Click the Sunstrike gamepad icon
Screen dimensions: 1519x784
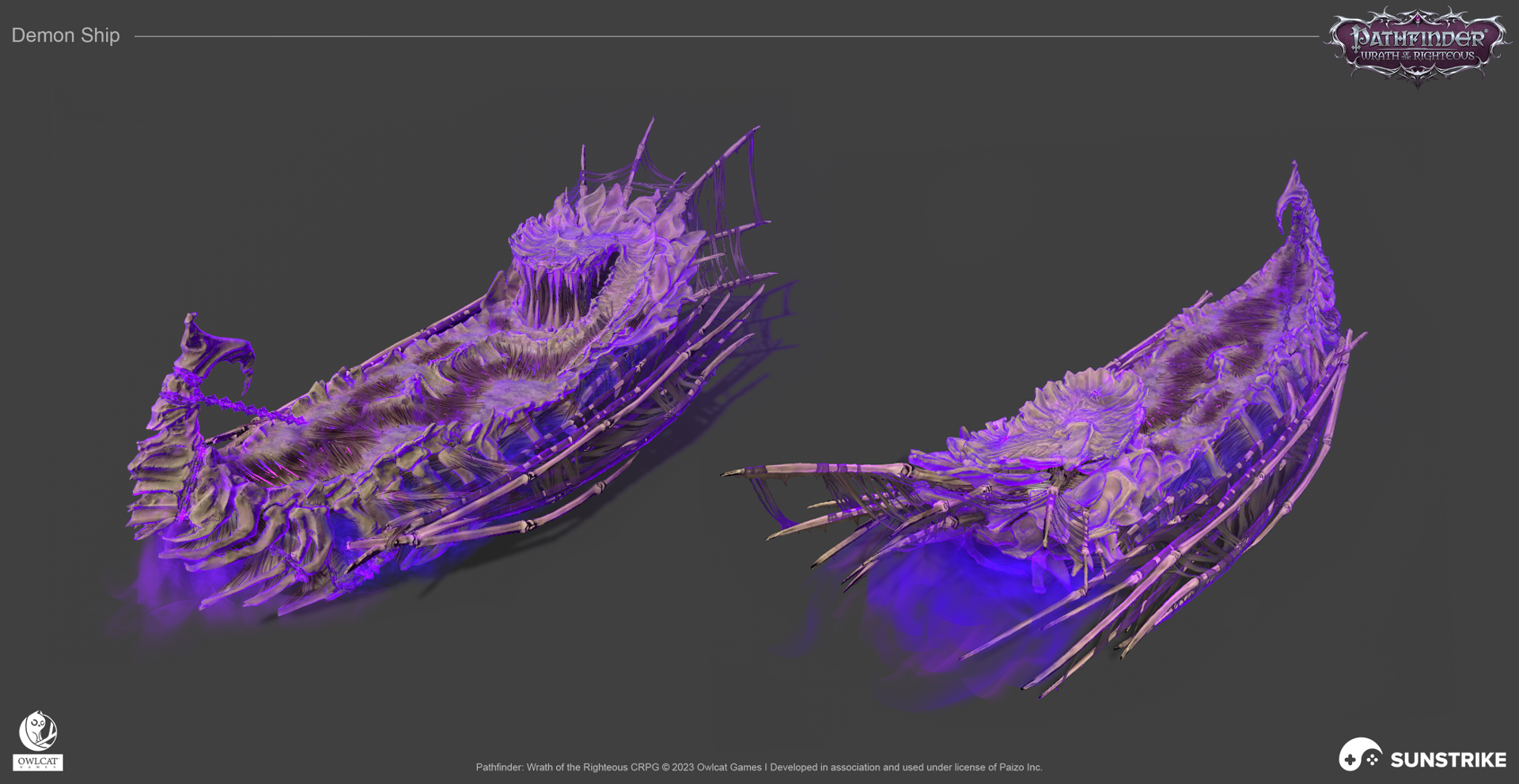[x=1360, y=755]
